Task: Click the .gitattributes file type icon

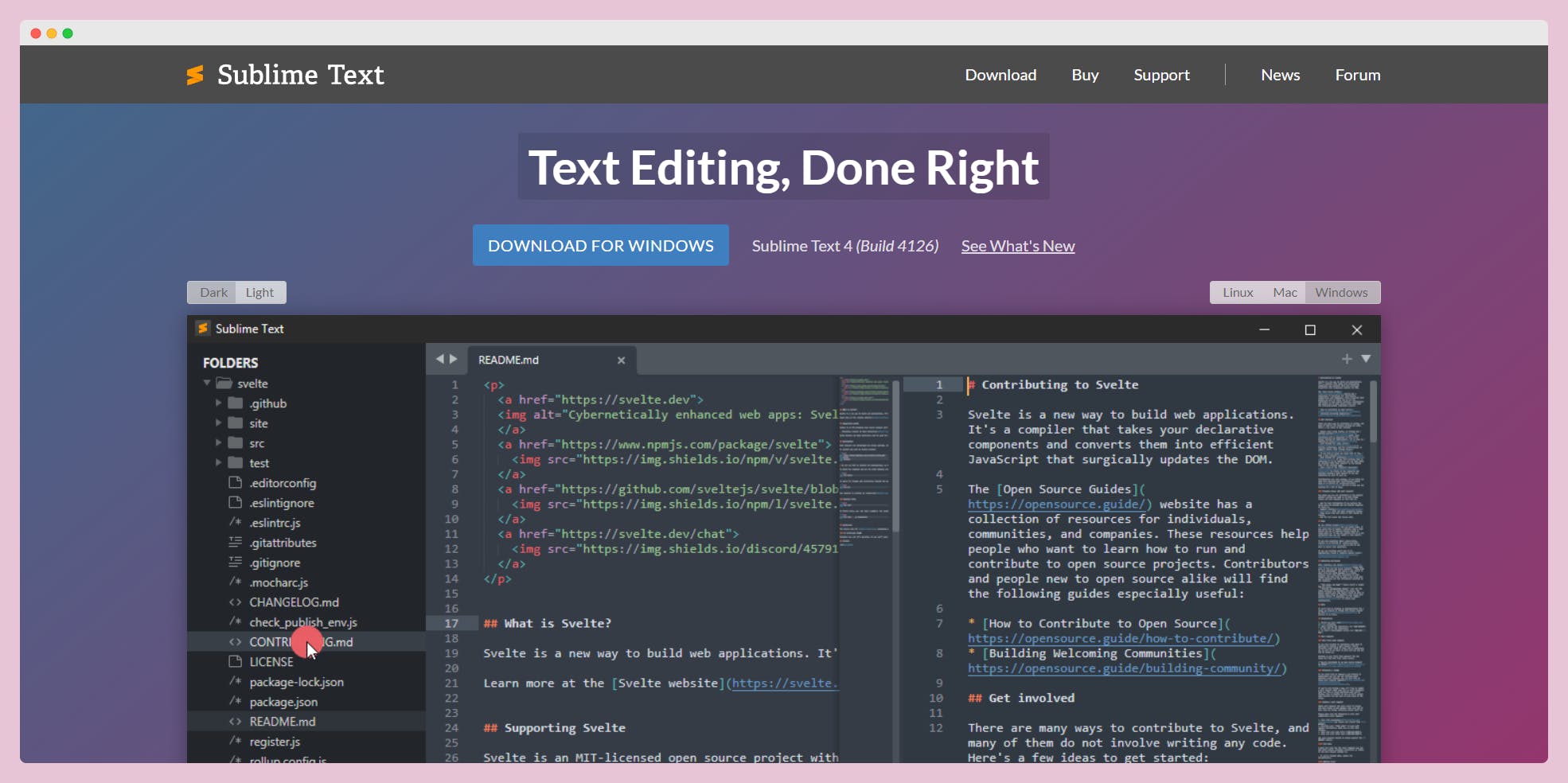Action: 235,542
